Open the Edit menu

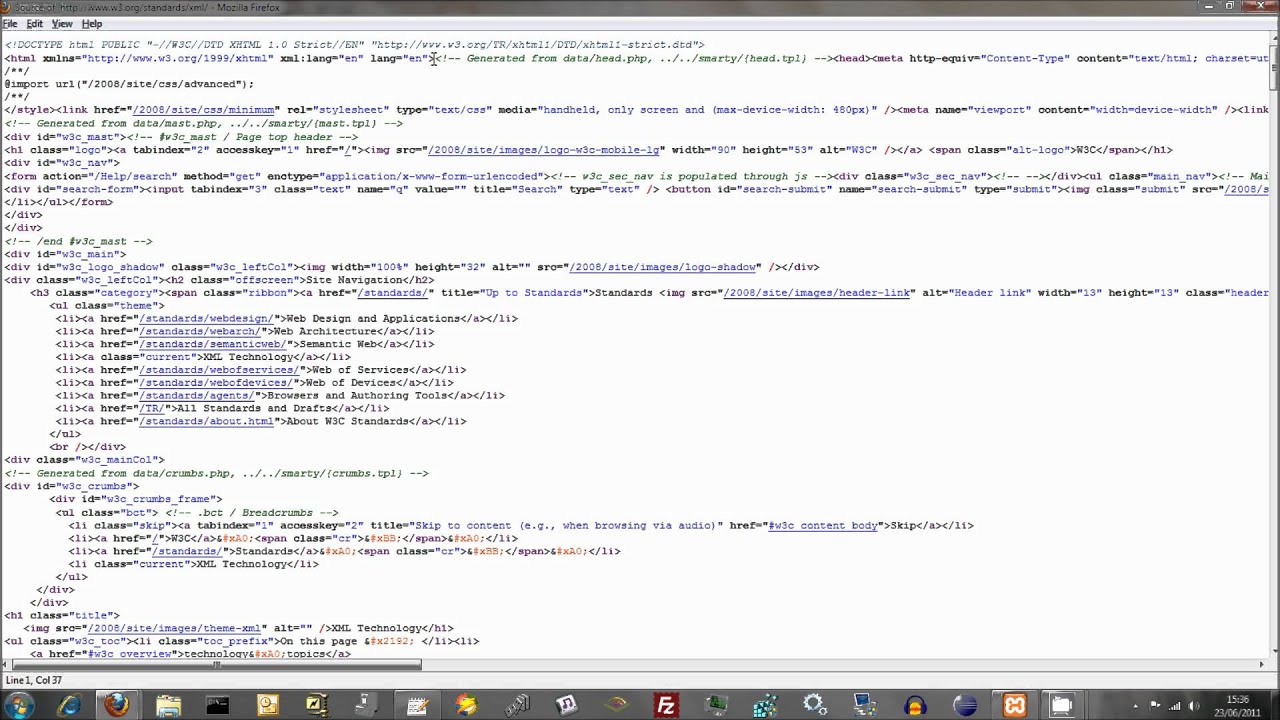coord(35,24)
